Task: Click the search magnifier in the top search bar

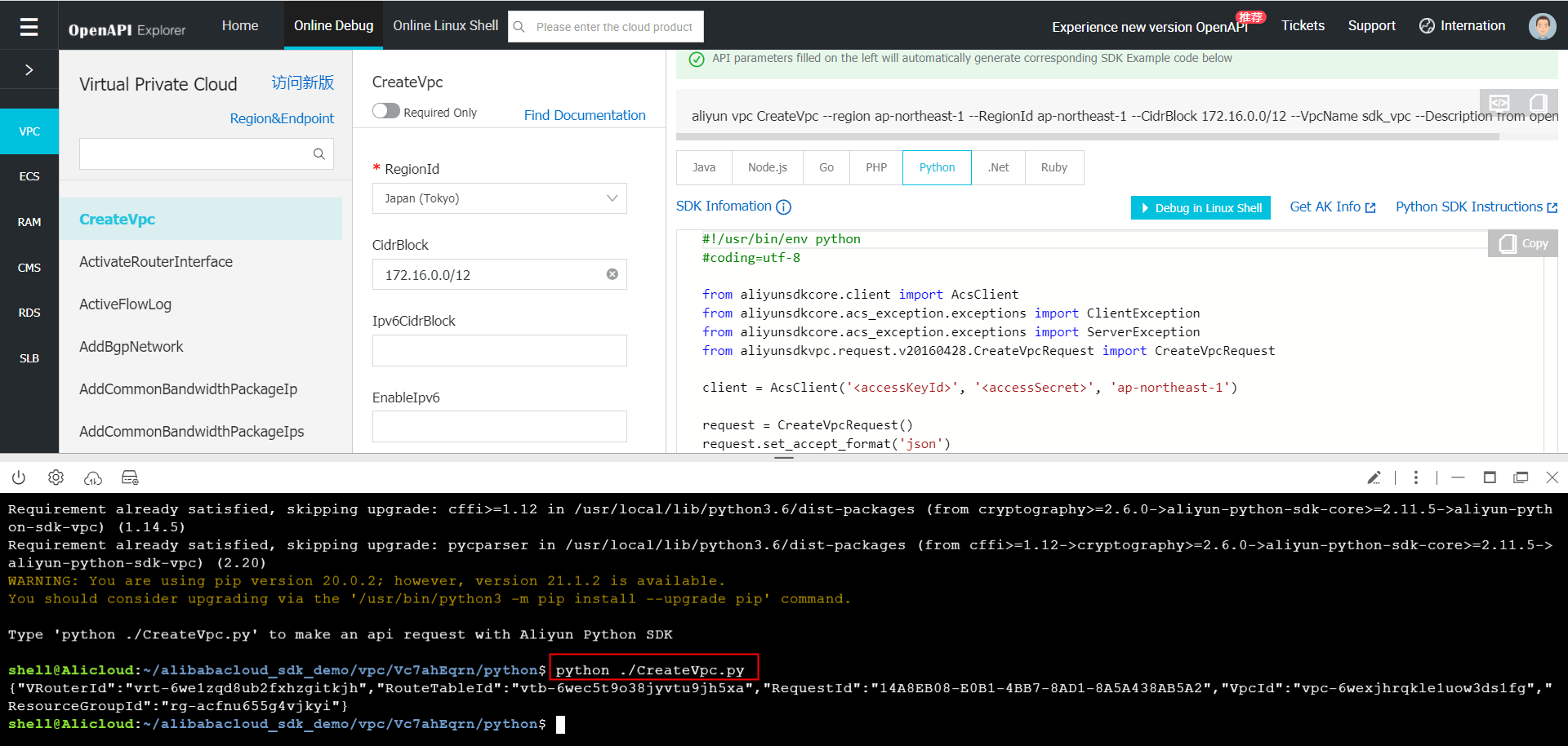Action: (519, 27)
